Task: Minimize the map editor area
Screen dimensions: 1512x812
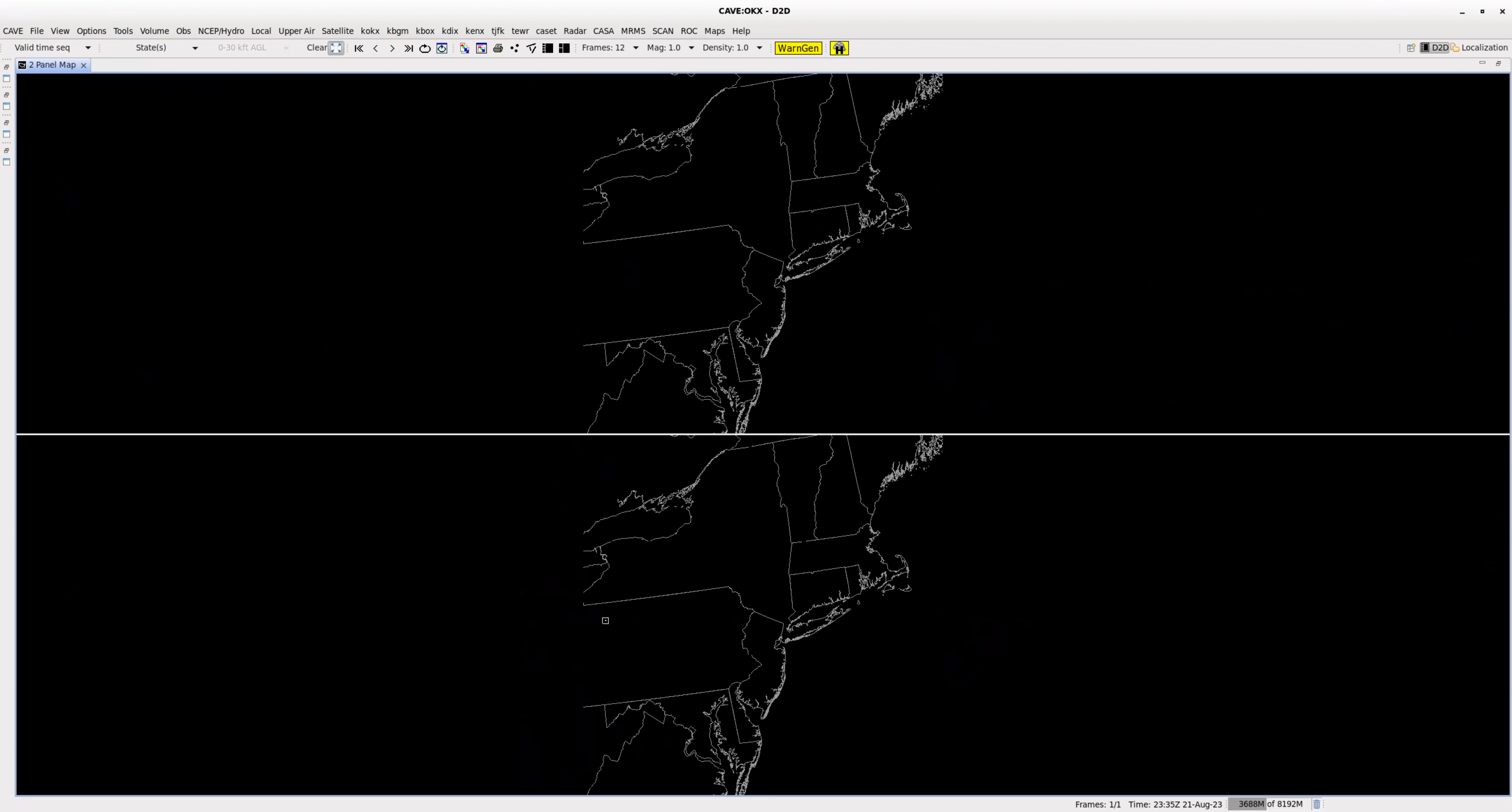Action: [x=1482, y=63]
